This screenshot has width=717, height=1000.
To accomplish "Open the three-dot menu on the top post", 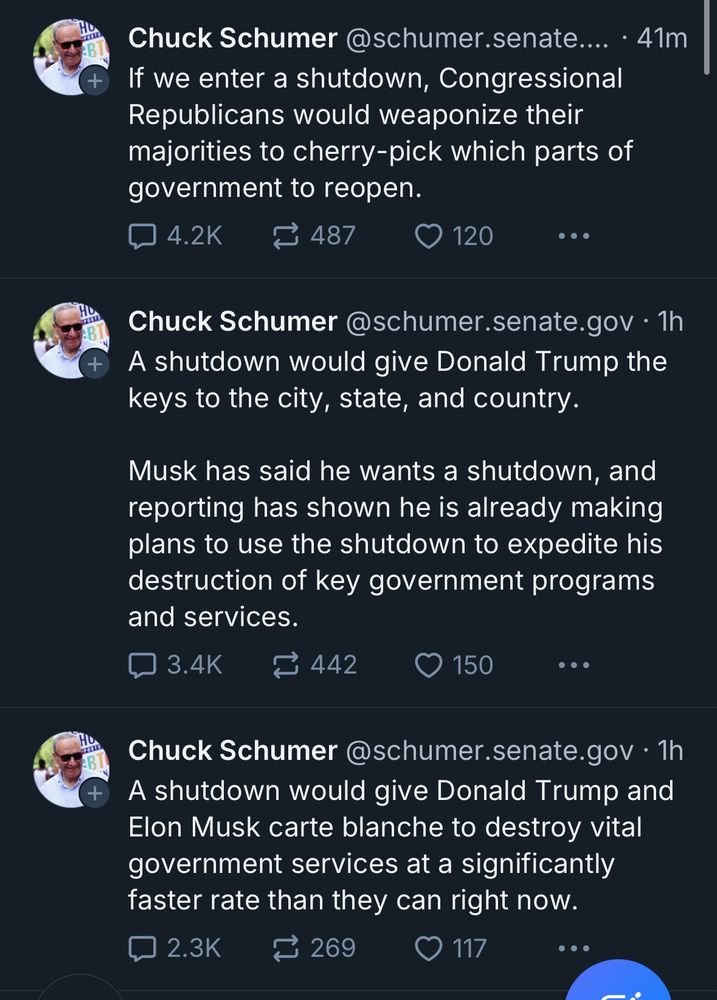I will 573,236.
